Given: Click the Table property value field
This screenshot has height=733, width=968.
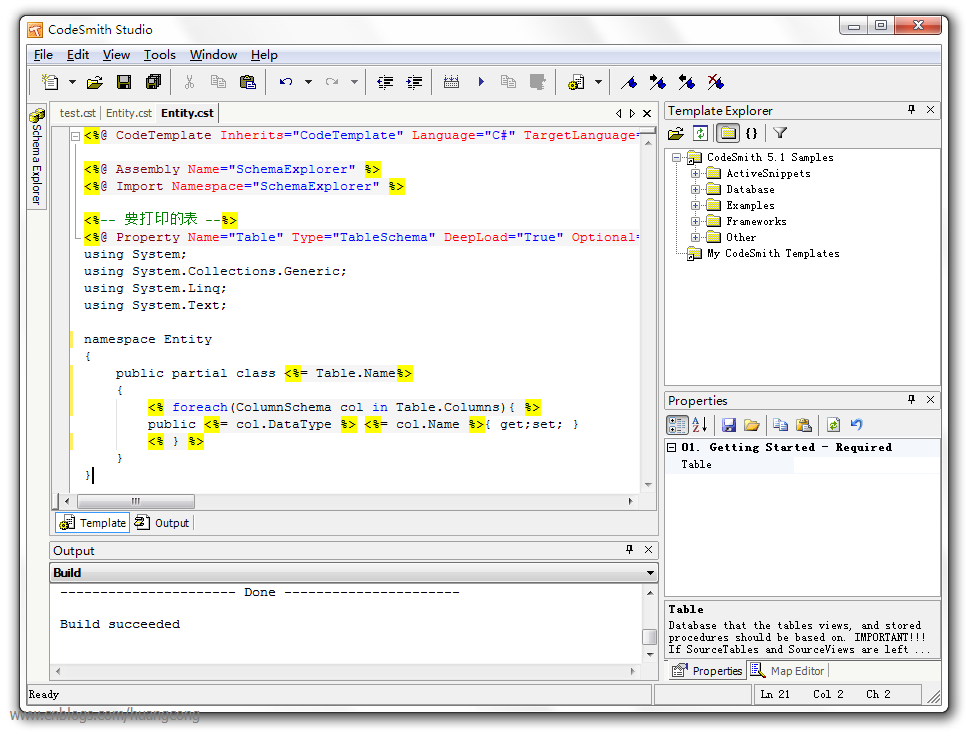Looking at the screenshot, I should click(x=865, y=464).
